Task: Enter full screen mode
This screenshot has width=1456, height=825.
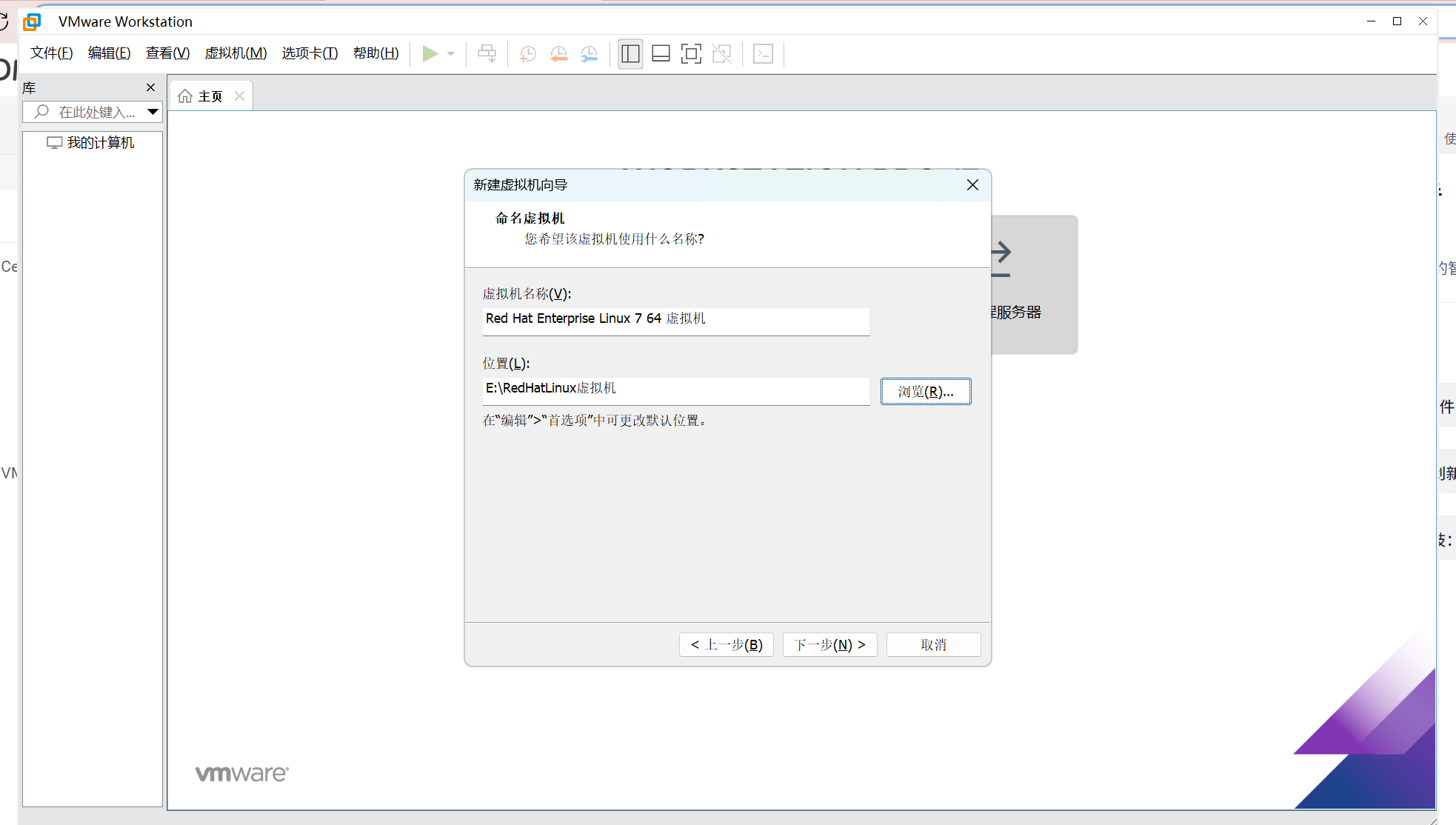Action: coord(691,53)
